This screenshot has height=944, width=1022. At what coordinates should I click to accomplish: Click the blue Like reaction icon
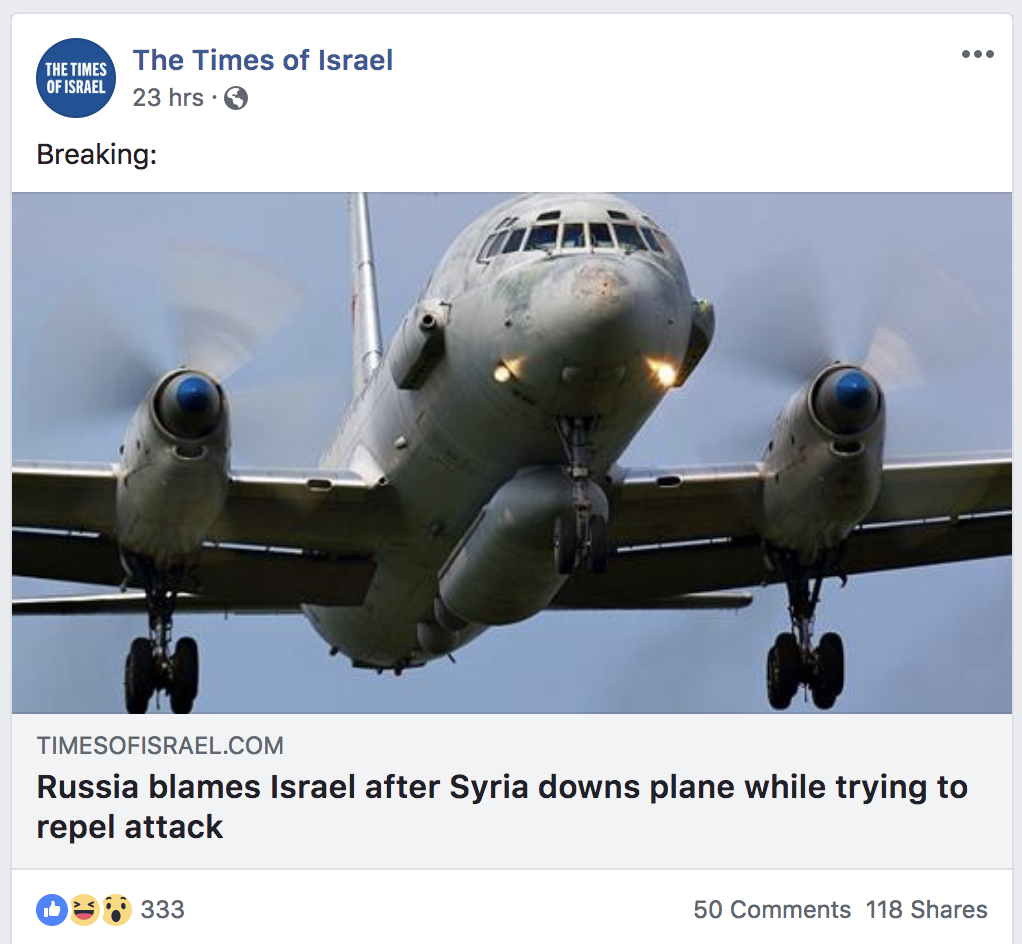[52, 909]
